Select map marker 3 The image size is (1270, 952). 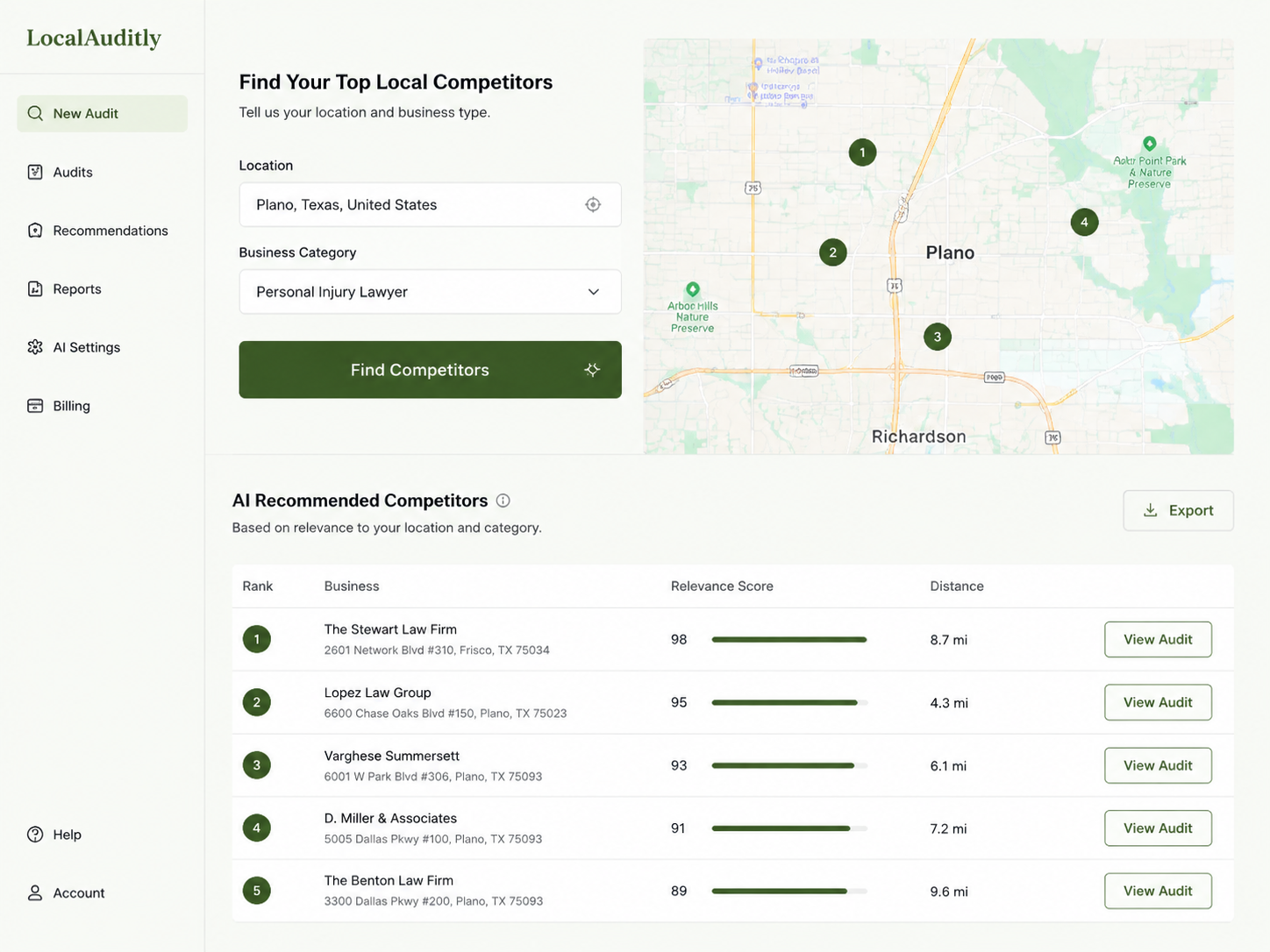click(x=938, y=337)
